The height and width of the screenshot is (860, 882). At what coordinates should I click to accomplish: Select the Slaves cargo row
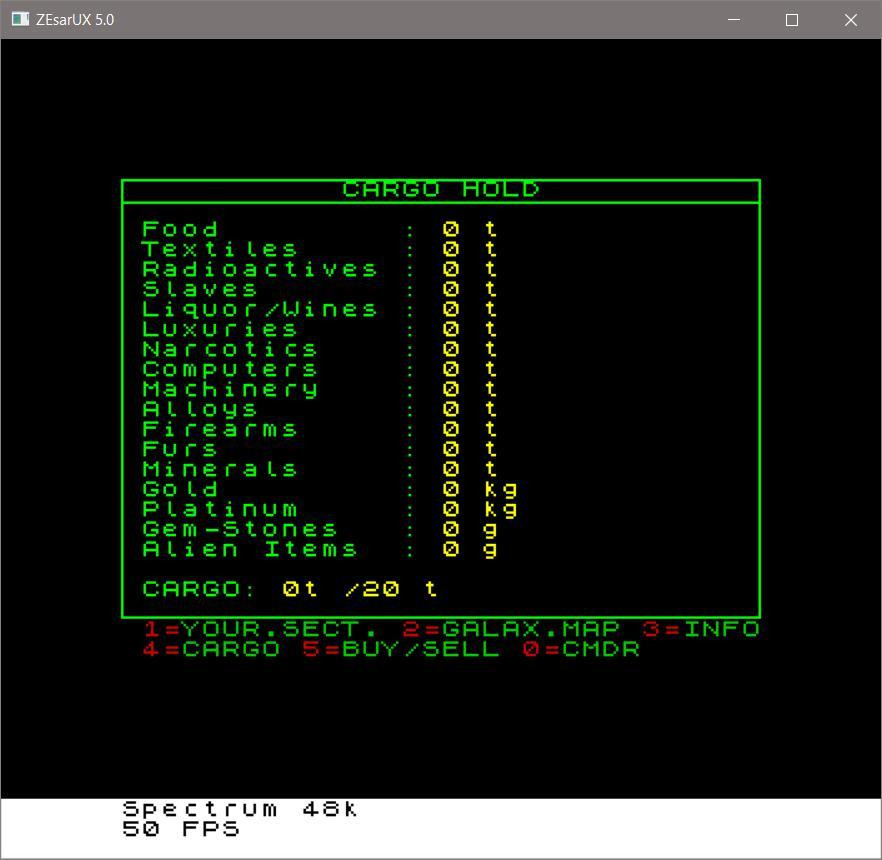tap(320, 289)
